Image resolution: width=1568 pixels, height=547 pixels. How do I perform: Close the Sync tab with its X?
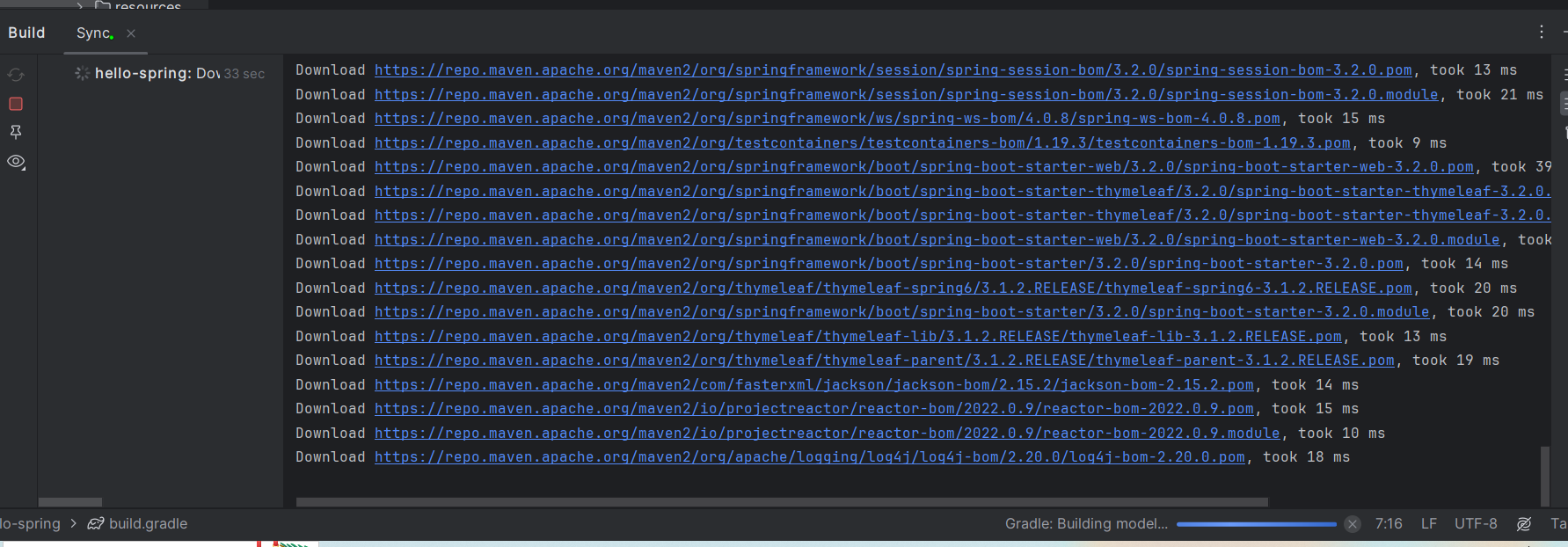tap(131, 33)
